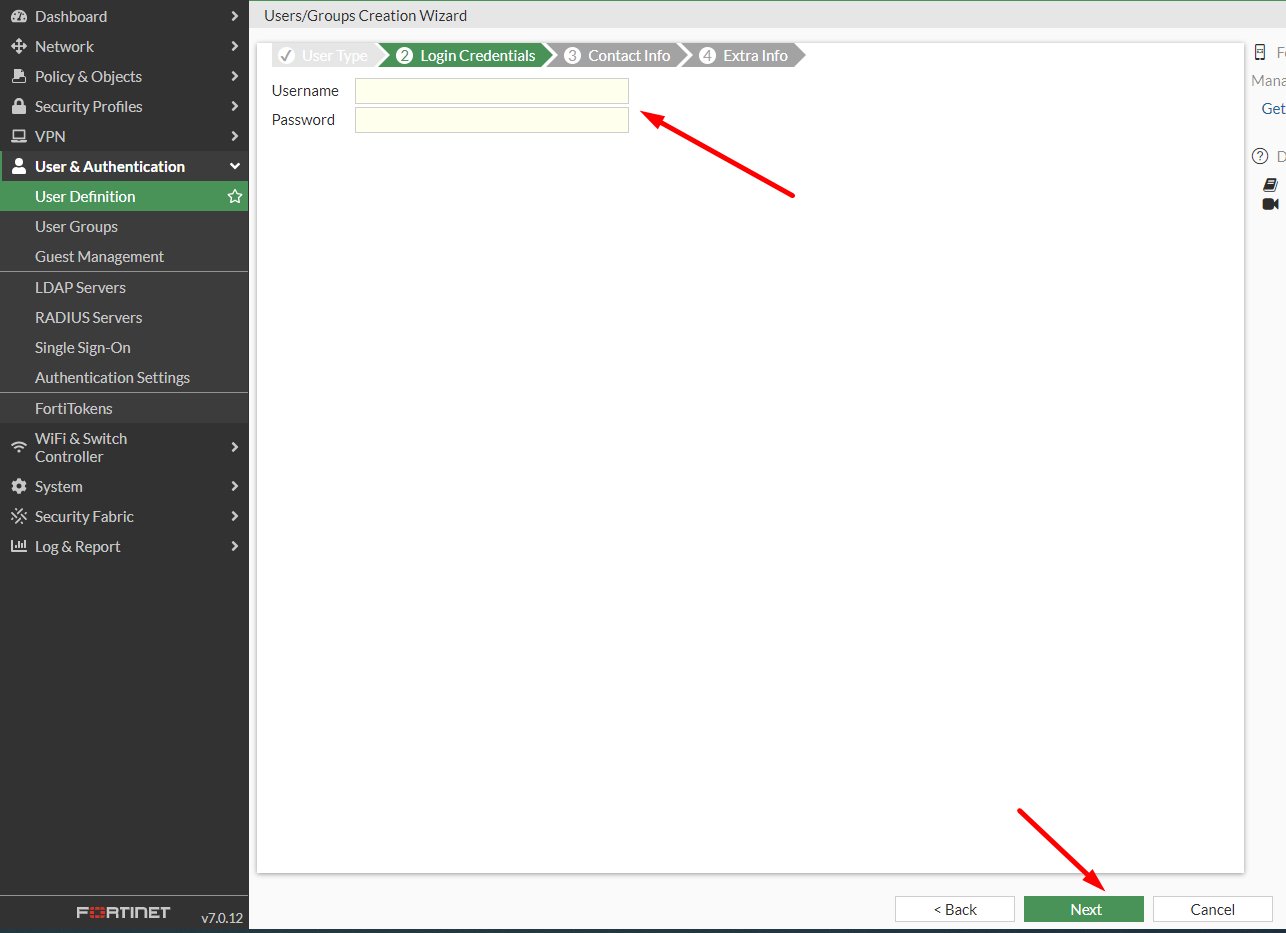The height and width of the screenshot is (933, 1286).
Task: Click the Network arrows icon
Action: 18,47
